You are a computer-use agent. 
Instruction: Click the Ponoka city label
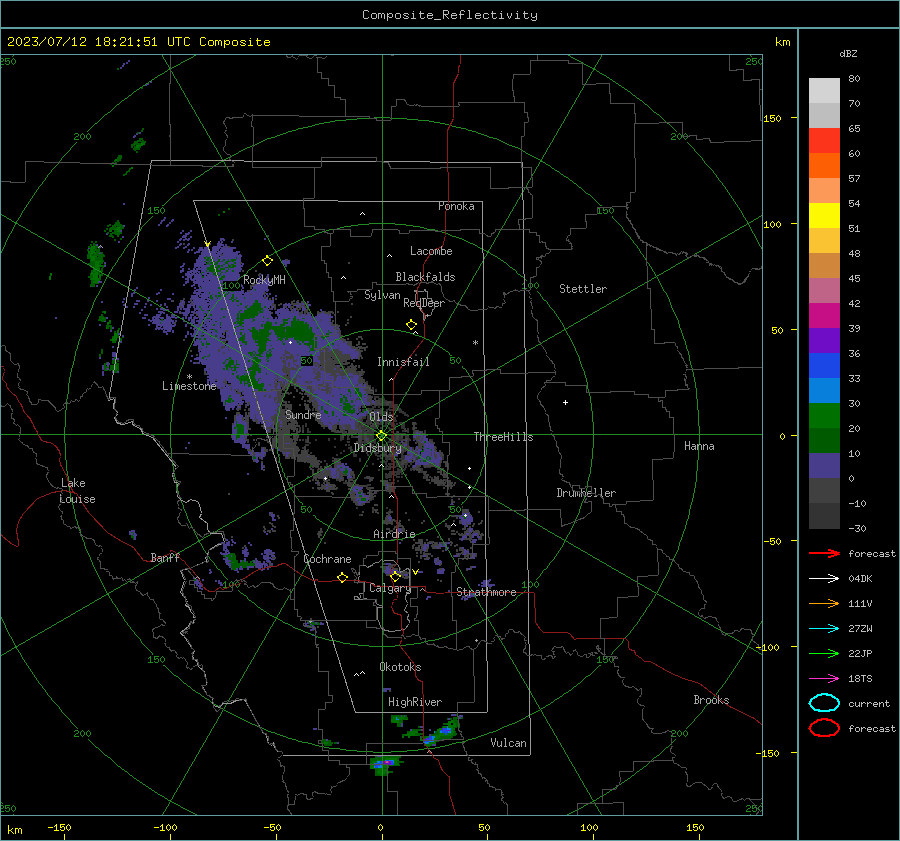tap(456, 206)
